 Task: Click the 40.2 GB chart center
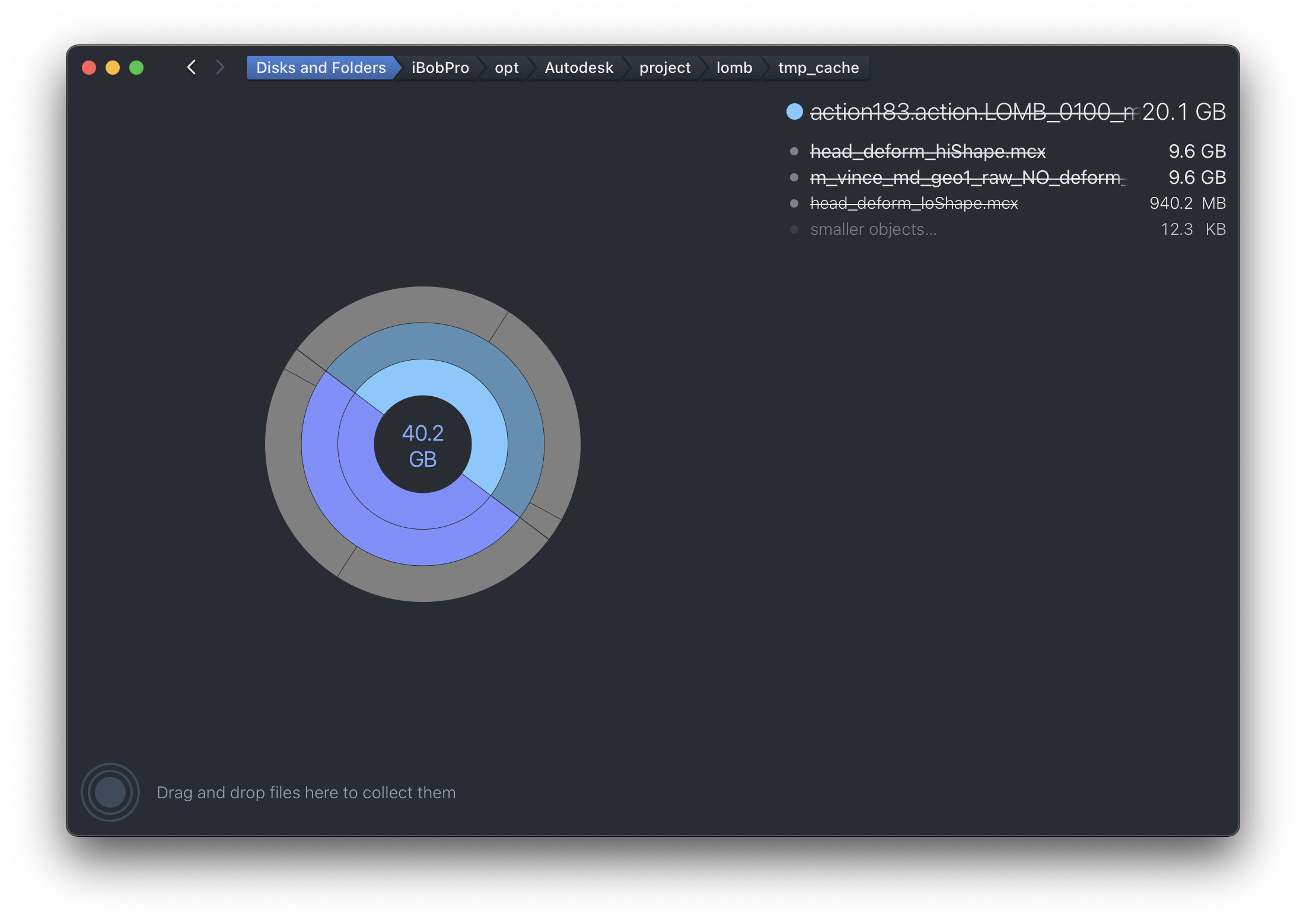pos(422,445)
